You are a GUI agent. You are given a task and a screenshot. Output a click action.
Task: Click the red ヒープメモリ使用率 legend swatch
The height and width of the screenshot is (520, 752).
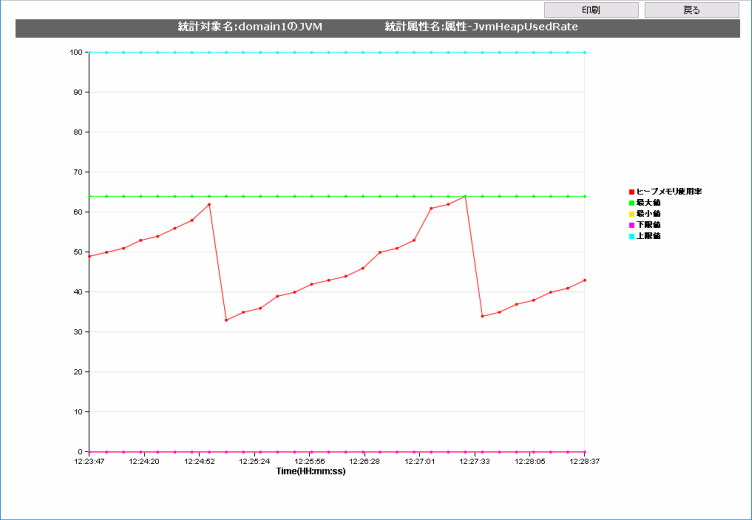click(x=631, y=191)
